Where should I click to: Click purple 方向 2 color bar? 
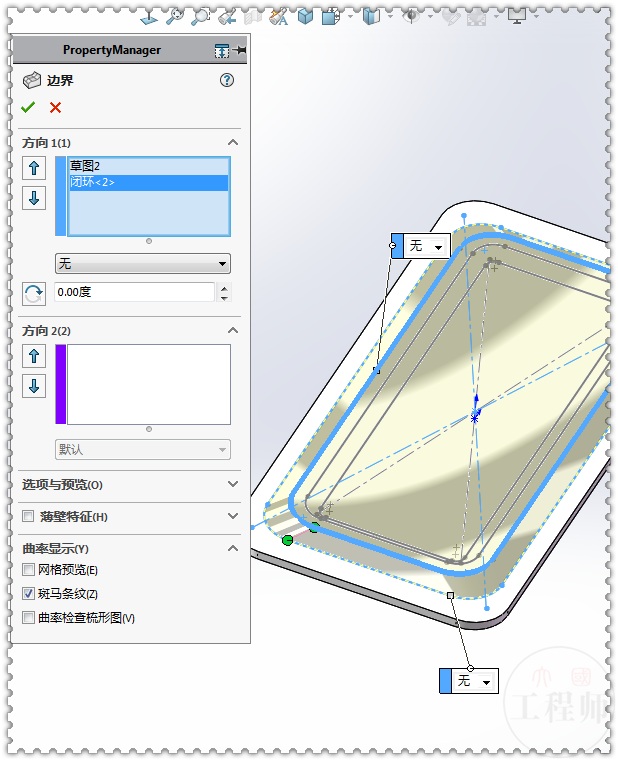point(61,384)
